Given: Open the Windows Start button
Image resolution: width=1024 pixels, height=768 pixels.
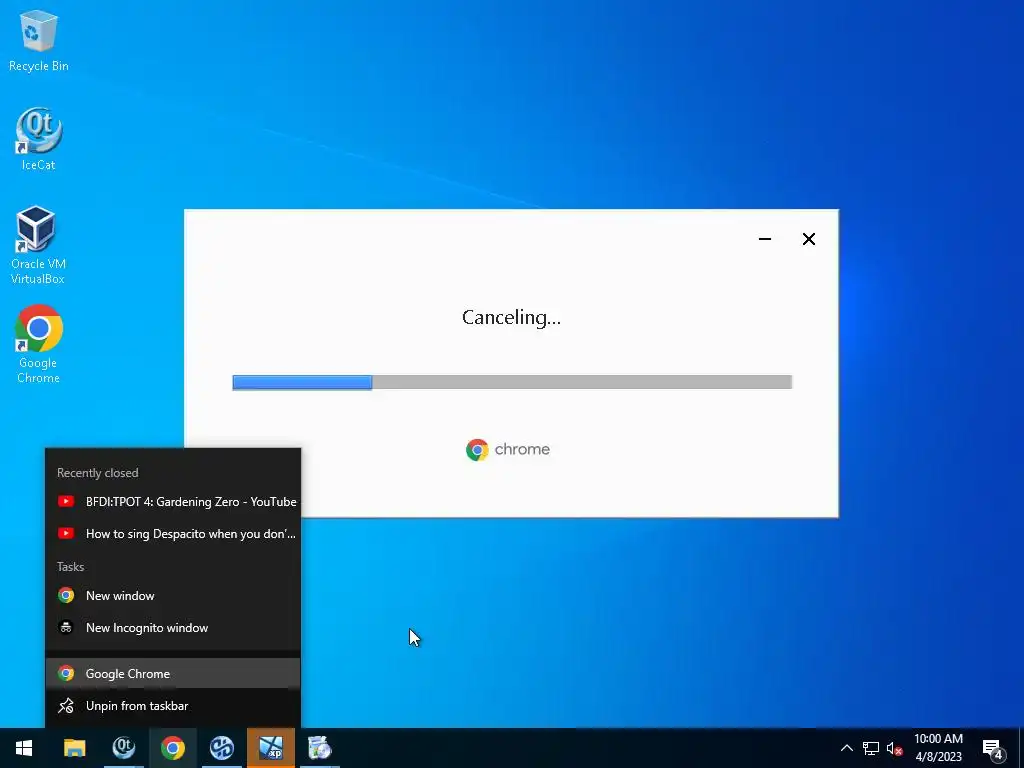Looking at the screenshot, I should [x=24, y=748].
